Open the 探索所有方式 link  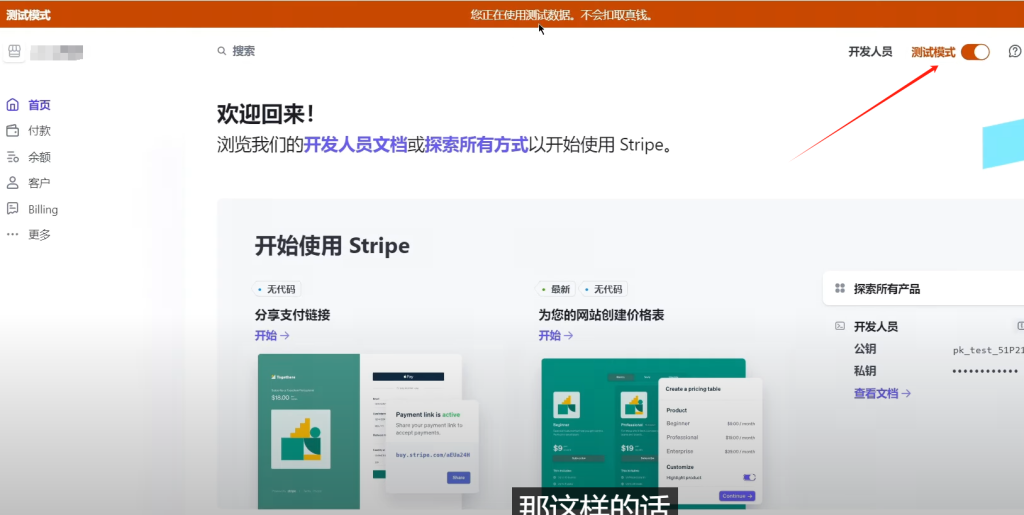477,144
